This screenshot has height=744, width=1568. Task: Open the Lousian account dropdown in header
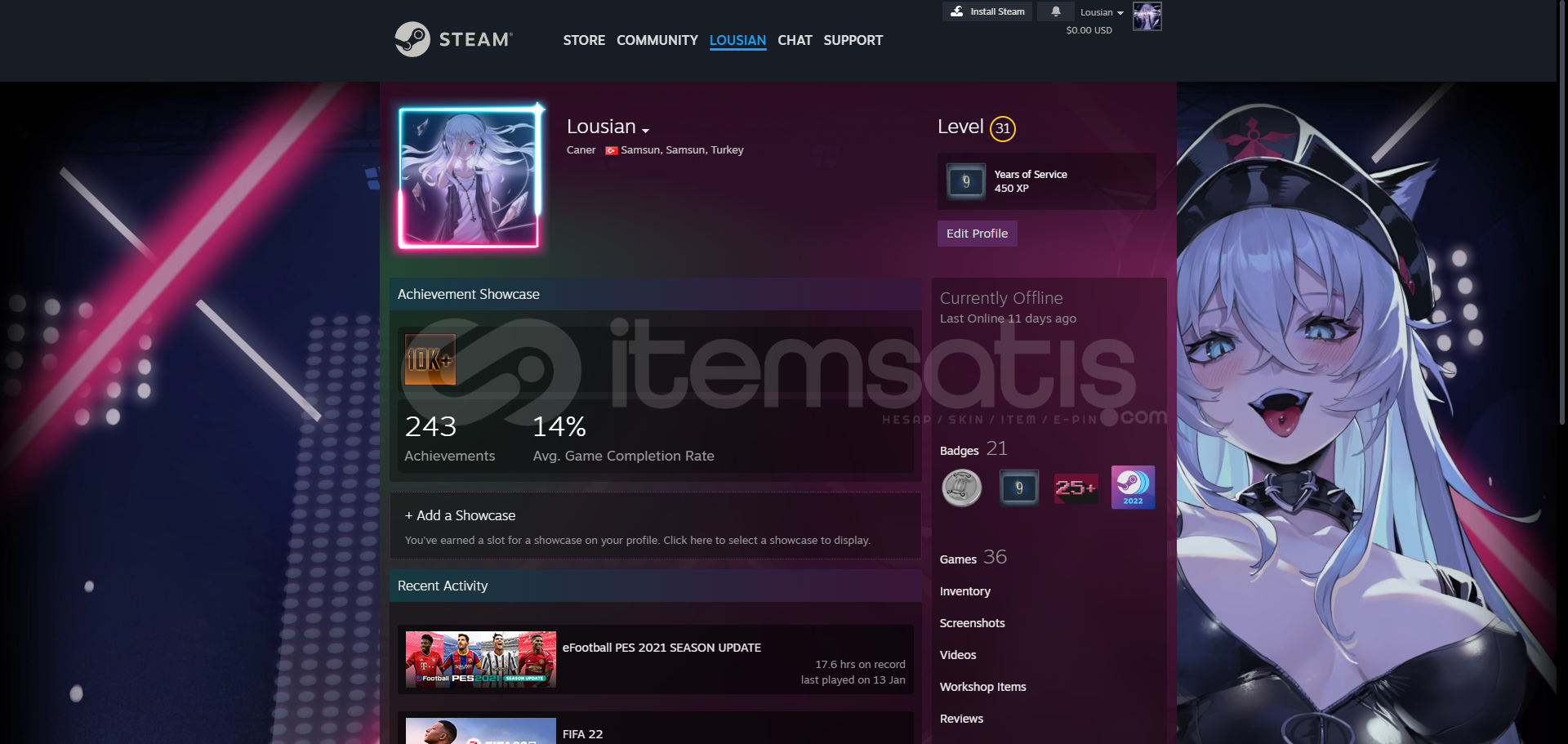1102,12
